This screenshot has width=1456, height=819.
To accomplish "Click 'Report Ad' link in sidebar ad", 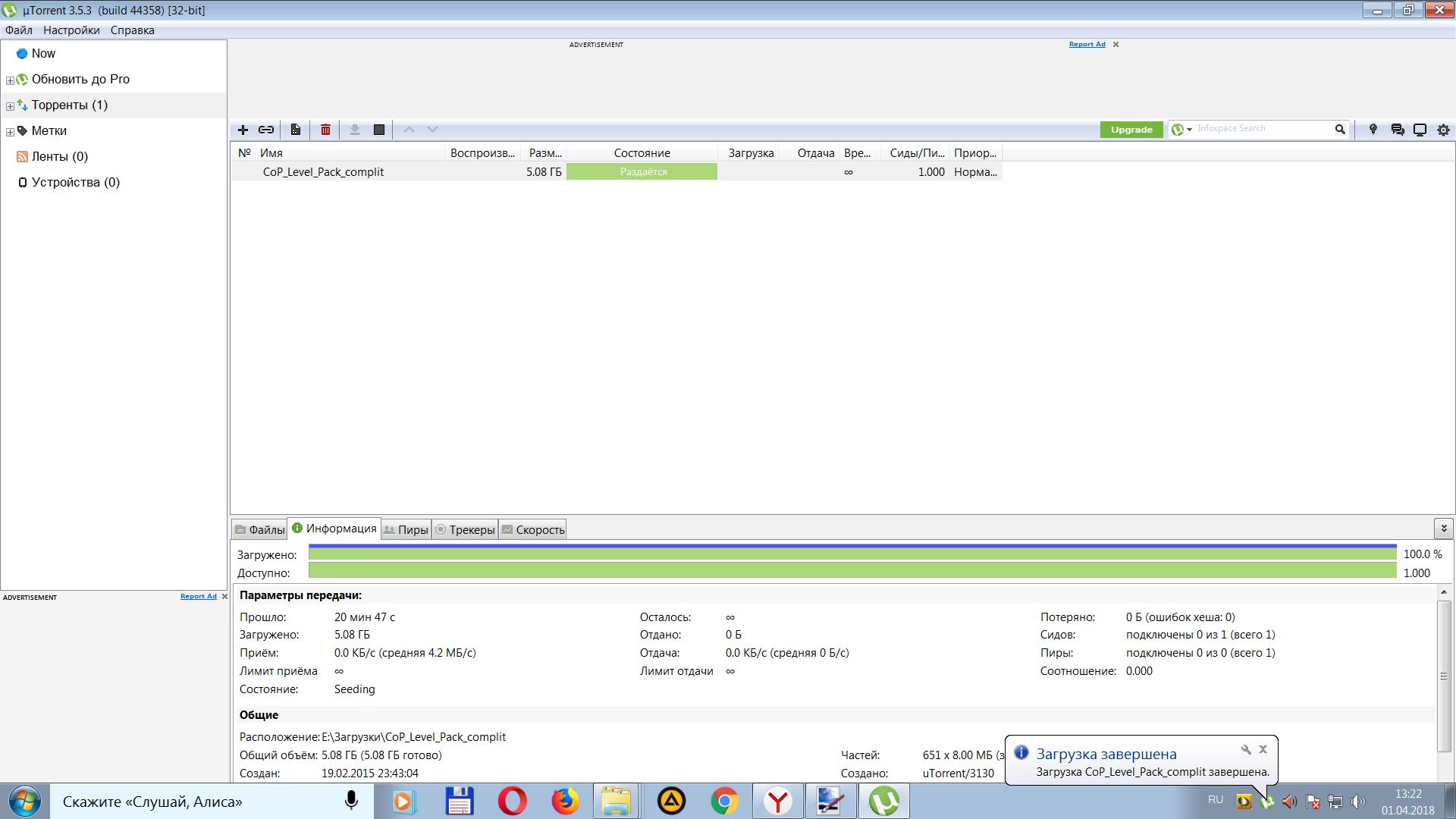I will coord(198,596).
